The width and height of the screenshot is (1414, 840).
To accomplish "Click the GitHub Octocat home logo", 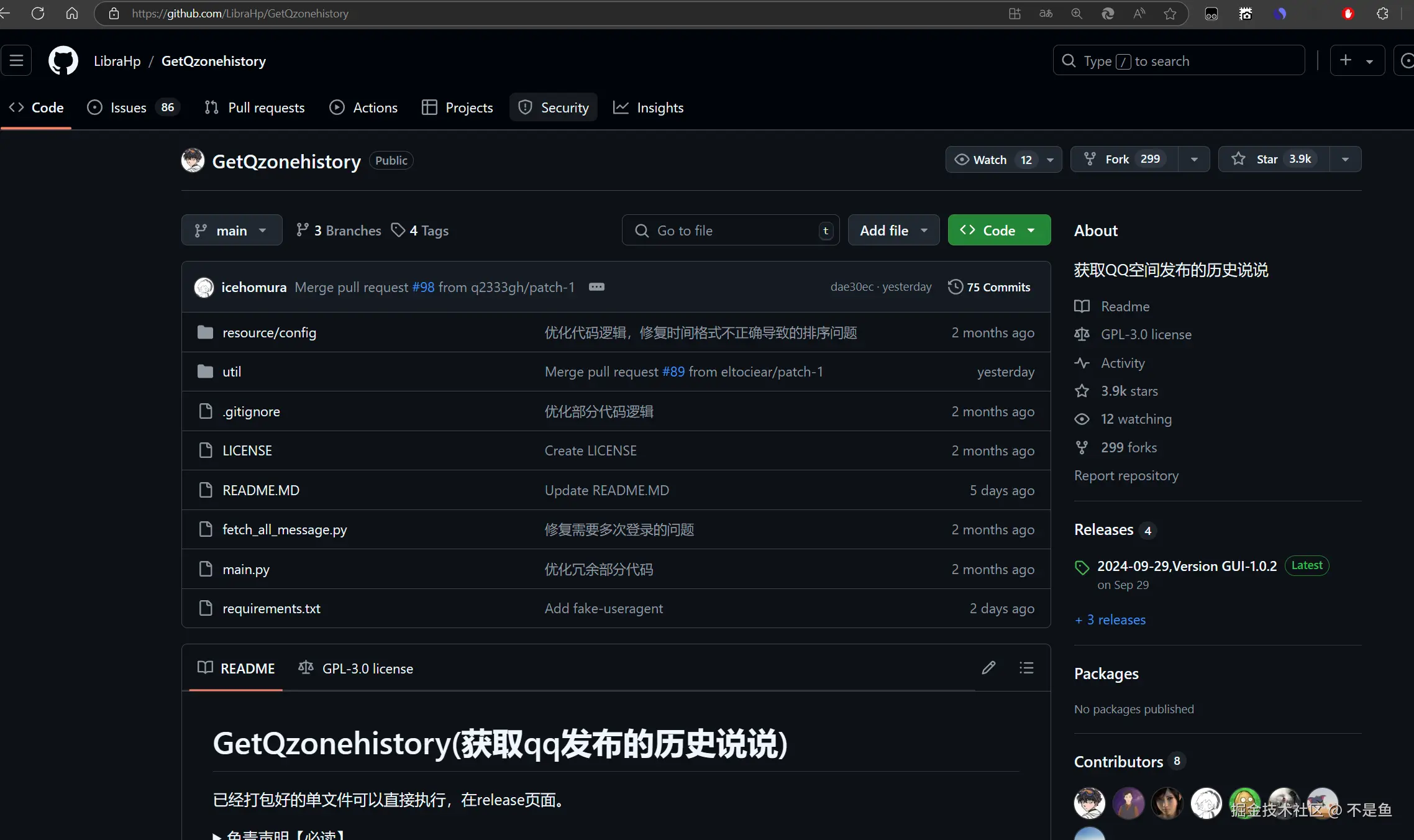I will [x=63, y=61].
